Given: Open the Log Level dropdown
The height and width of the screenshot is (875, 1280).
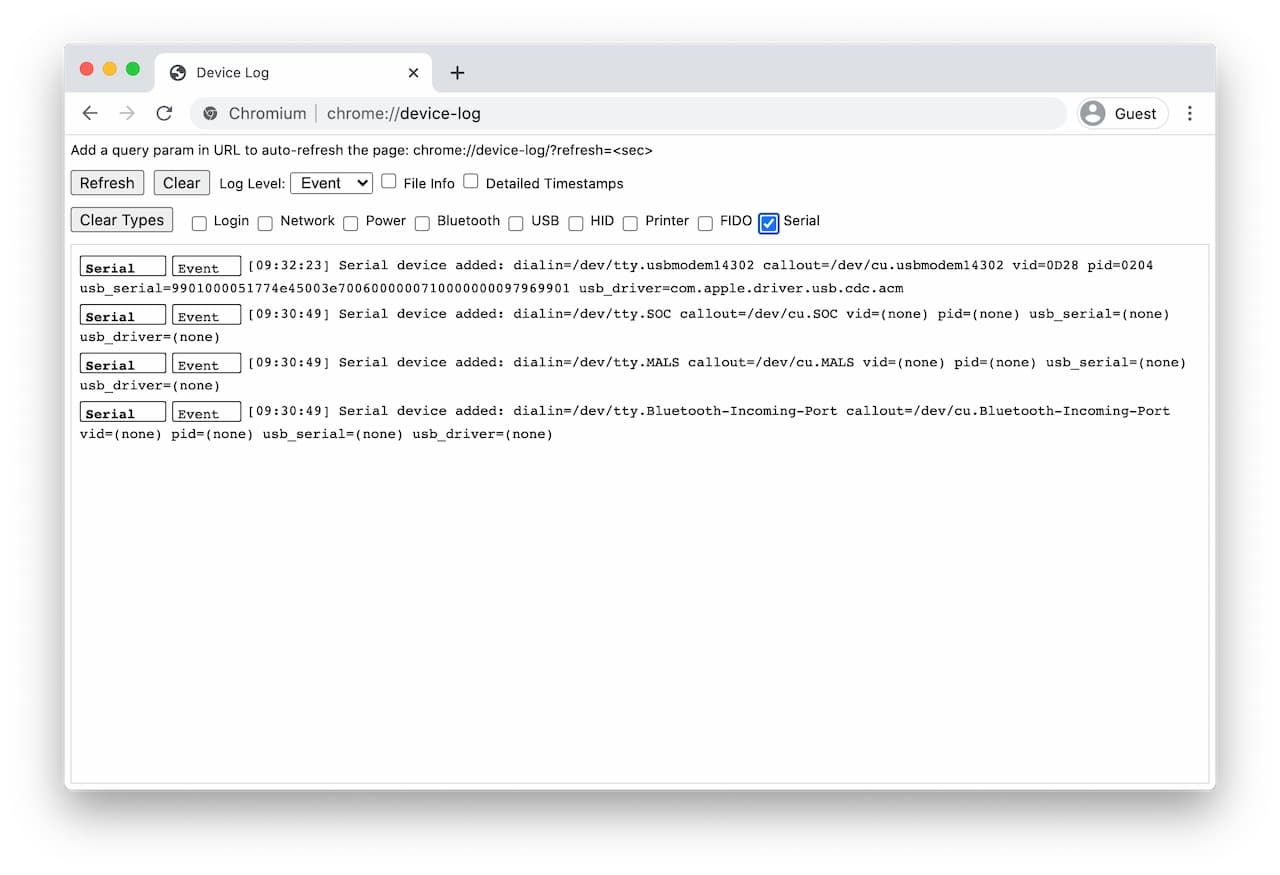Looking at the screenshot, I should [331, 182].
